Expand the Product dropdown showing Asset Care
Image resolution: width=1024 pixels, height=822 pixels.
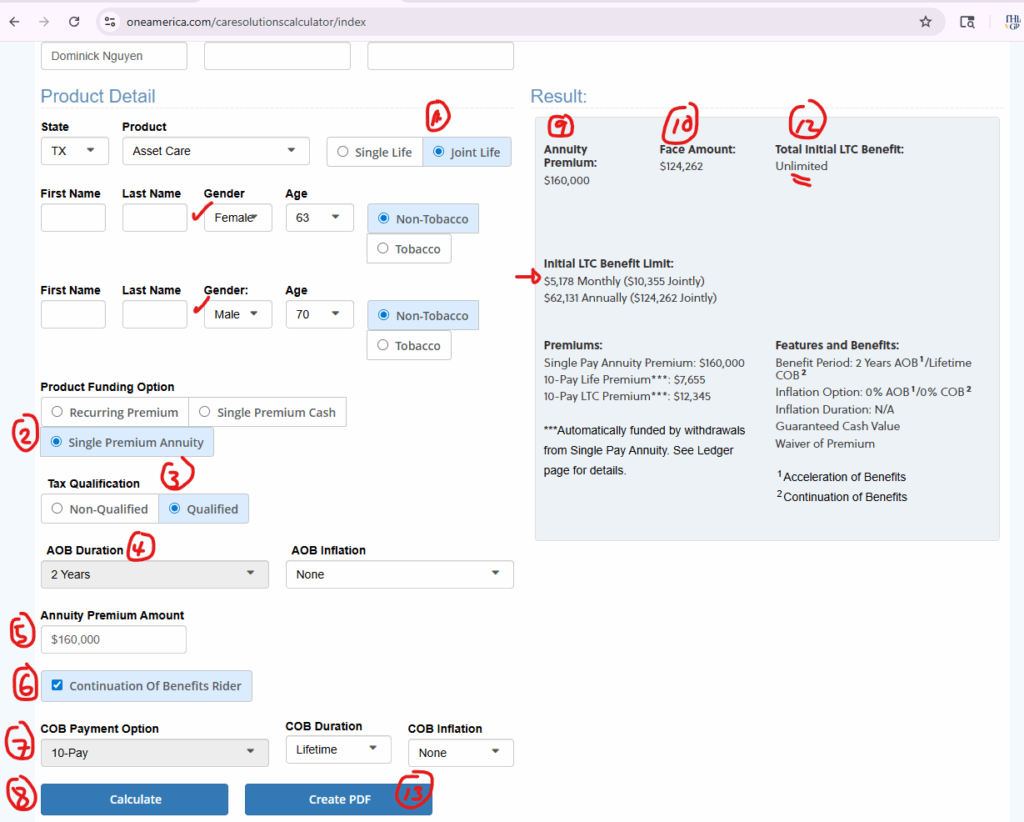click(x=215, y=151)
